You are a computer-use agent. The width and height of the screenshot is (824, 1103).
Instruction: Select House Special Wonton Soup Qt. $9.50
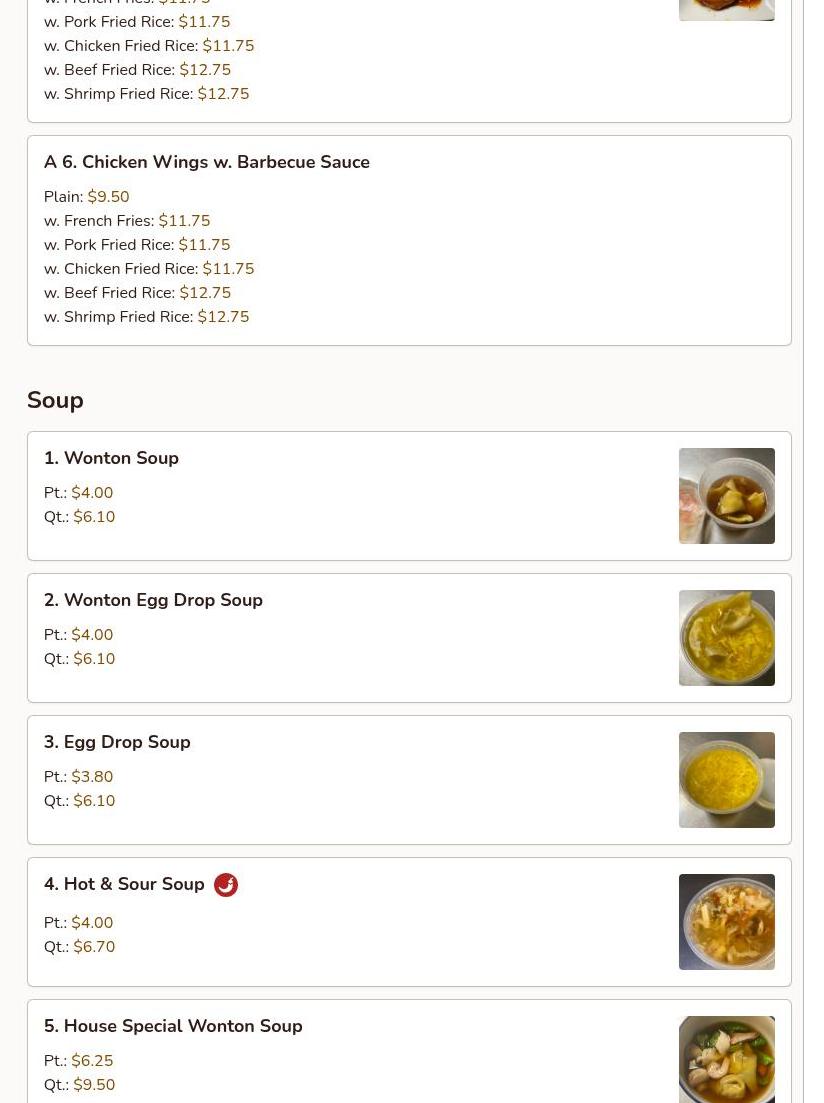point(80,1085)
